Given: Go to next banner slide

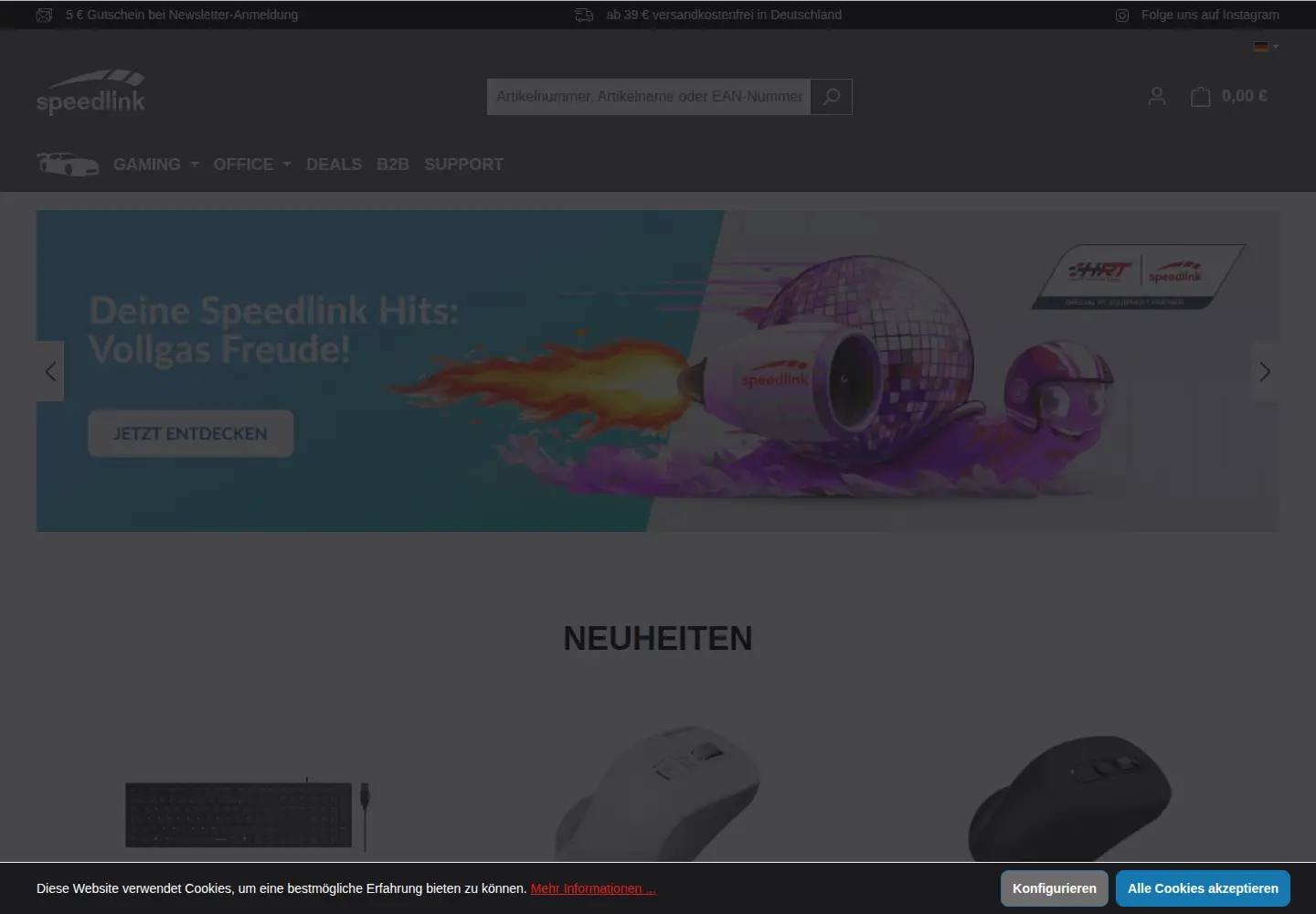Looking at the screenshot, I should (1265, 371).
